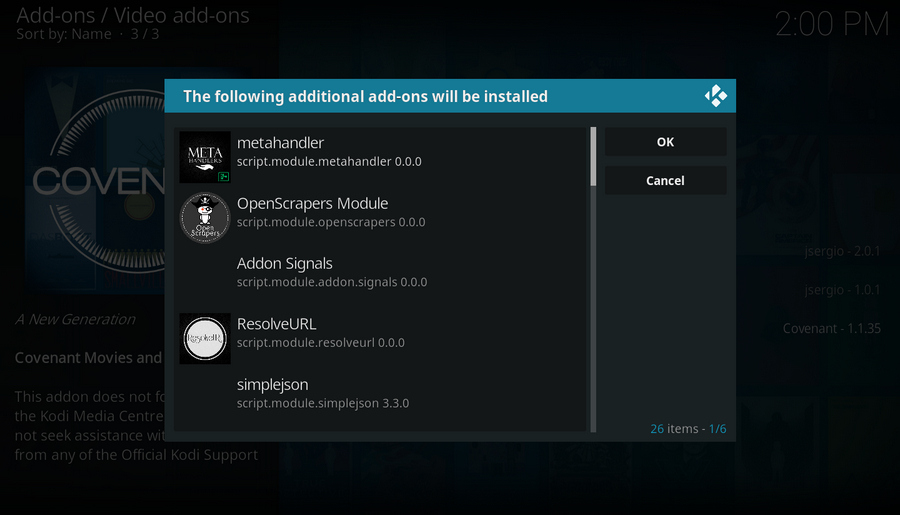900x515 pixels.
Task: Click the Covenant add-on artwork thumbnail
Action: 95,181
